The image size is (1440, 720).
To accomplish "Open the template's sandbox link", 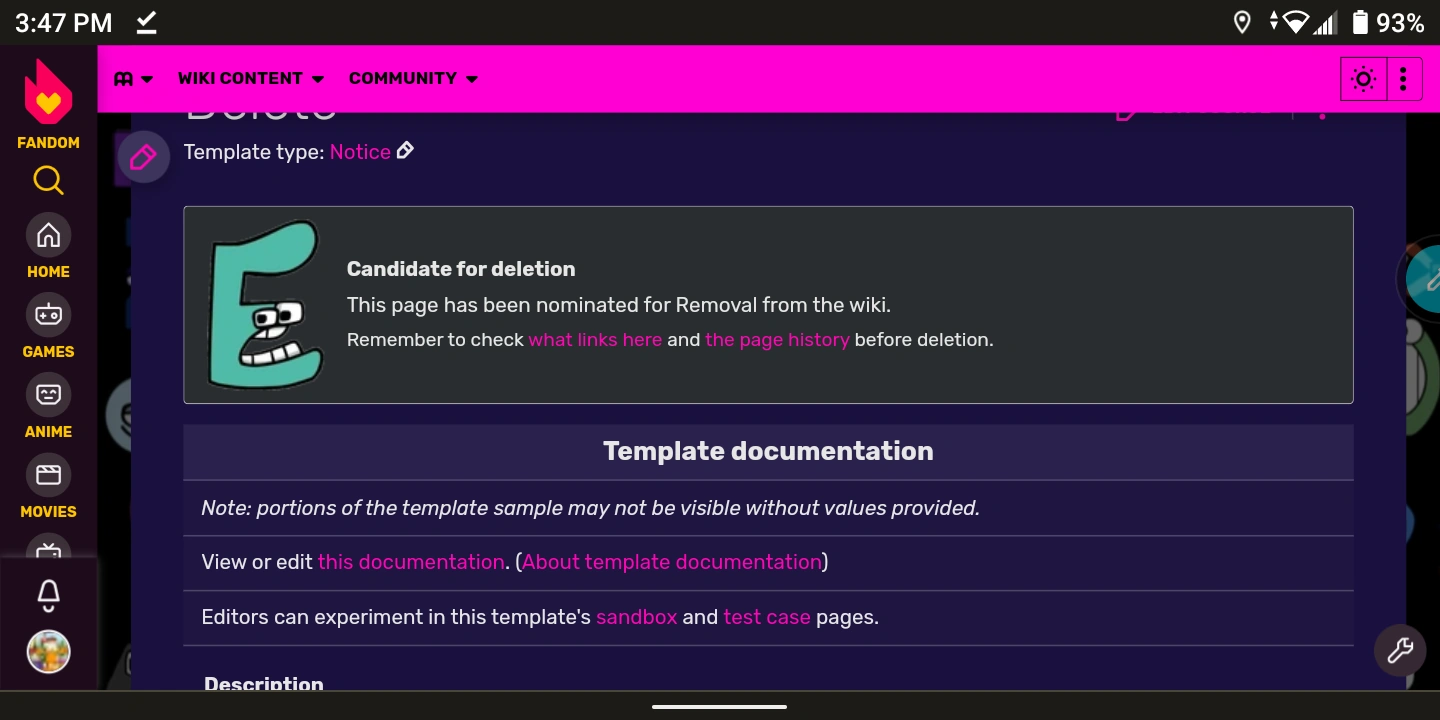I will click(636, 617).
